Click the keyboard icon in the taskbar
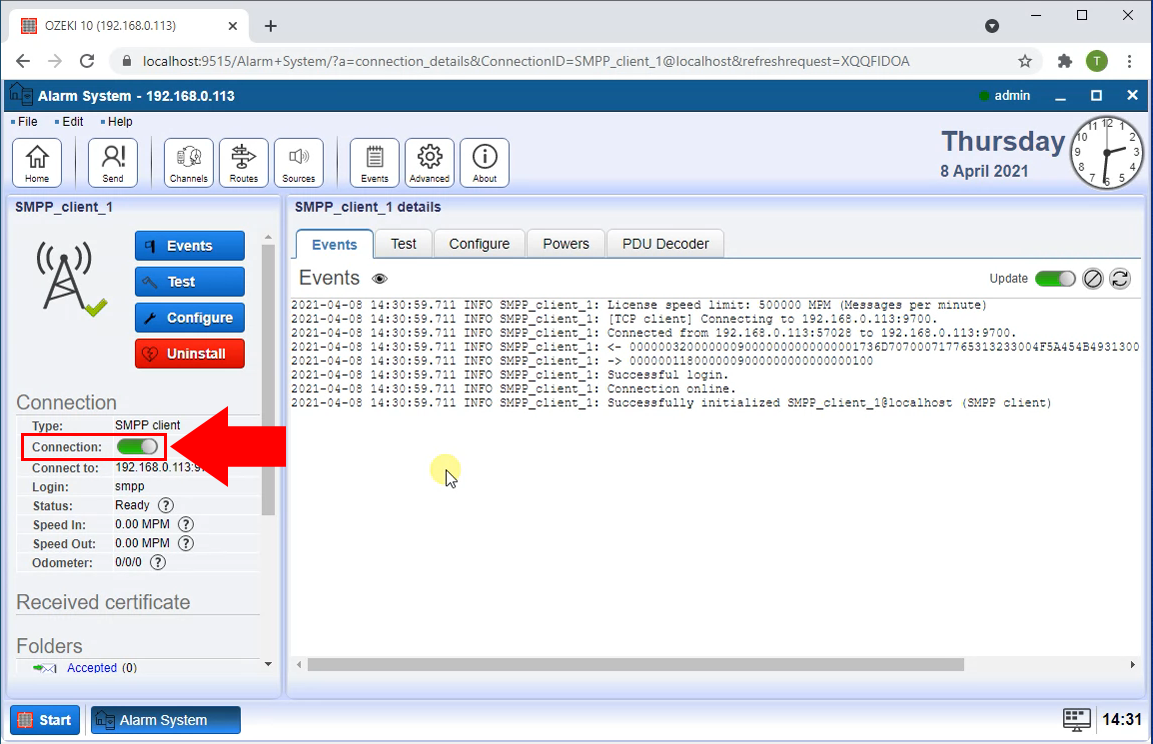Image resolution: width=1153 pixels, height=744 pixels. (1077, 720)
